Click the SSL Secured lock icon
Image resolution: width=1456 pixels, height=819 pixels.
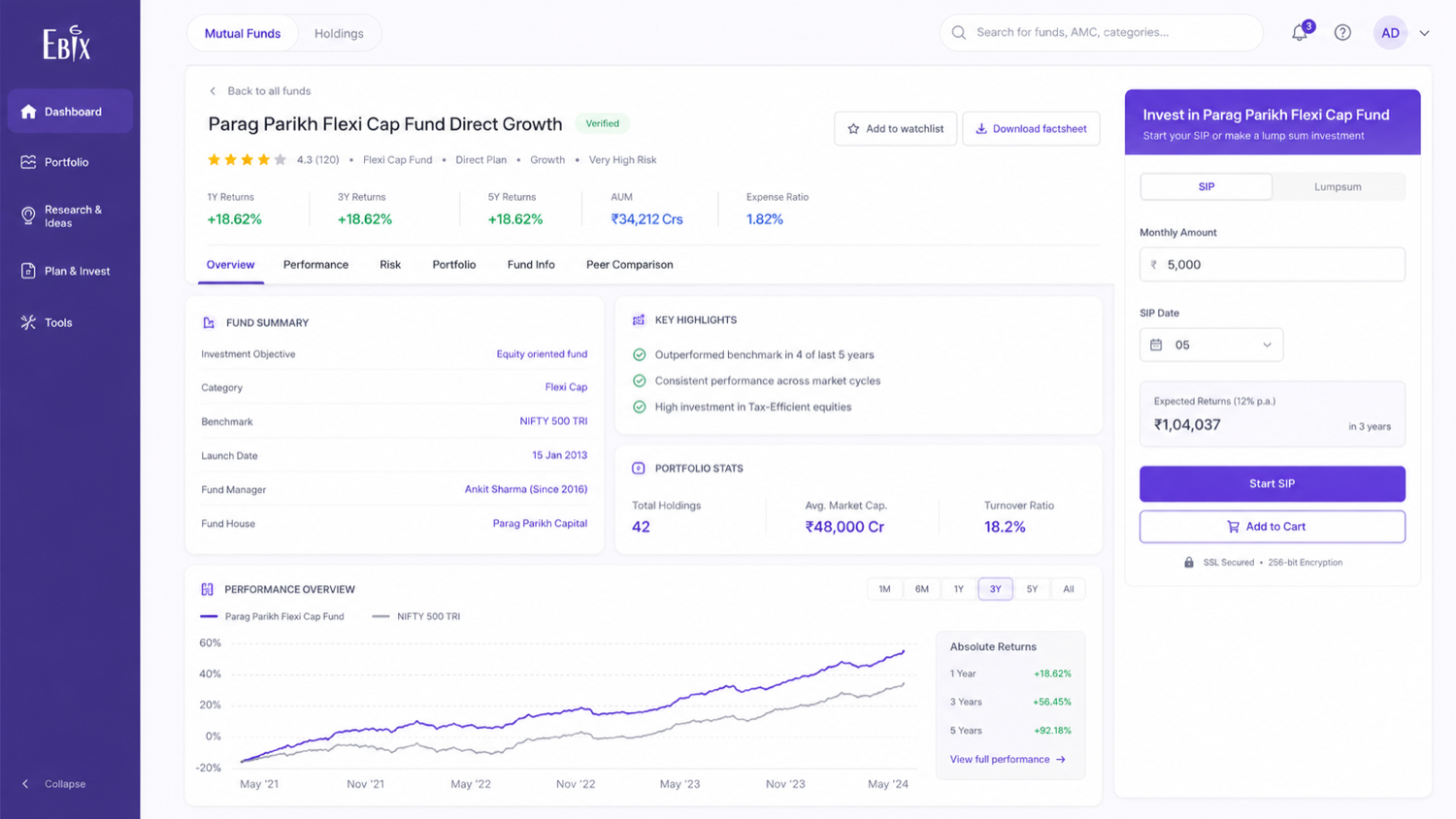(1189, 562)
